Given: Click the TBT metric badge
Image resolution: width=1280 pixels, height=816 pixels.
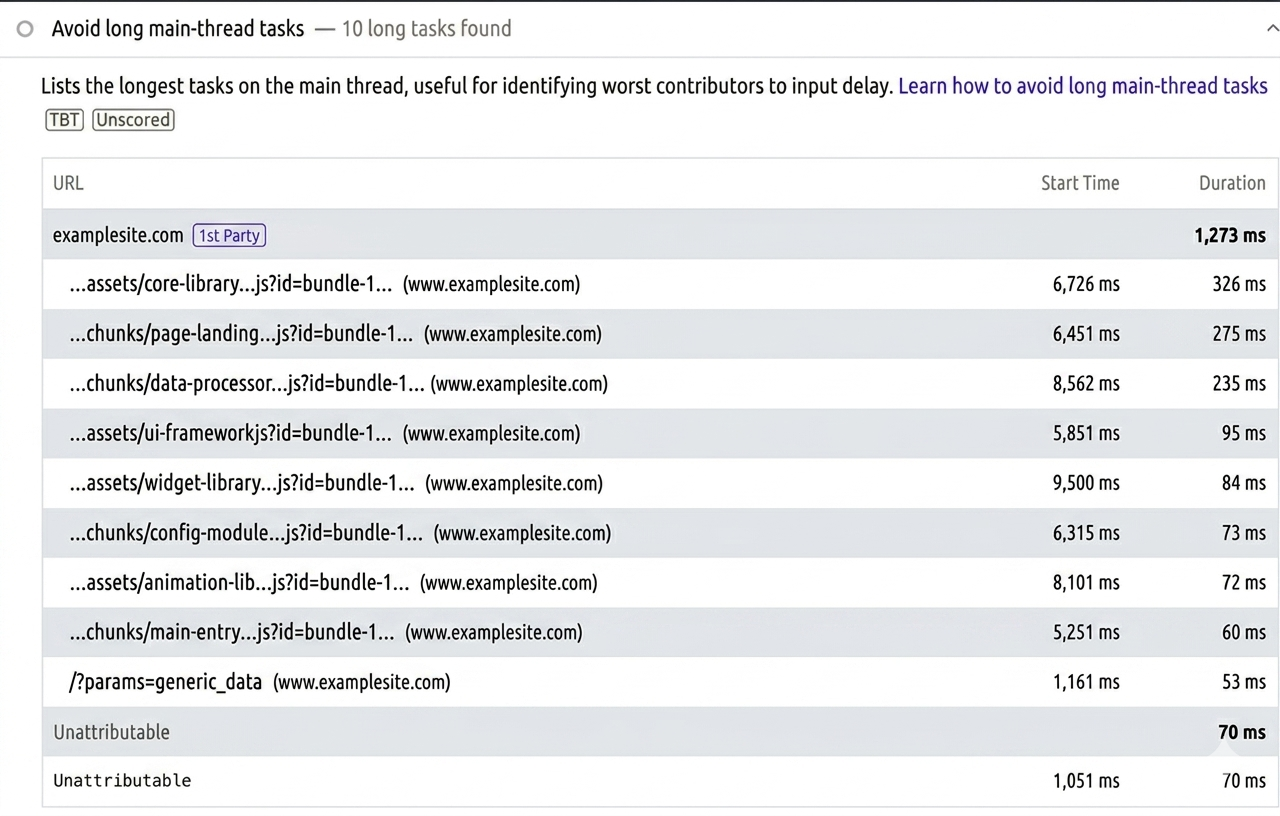Looking at the screenshot, I should pos(64,120).
